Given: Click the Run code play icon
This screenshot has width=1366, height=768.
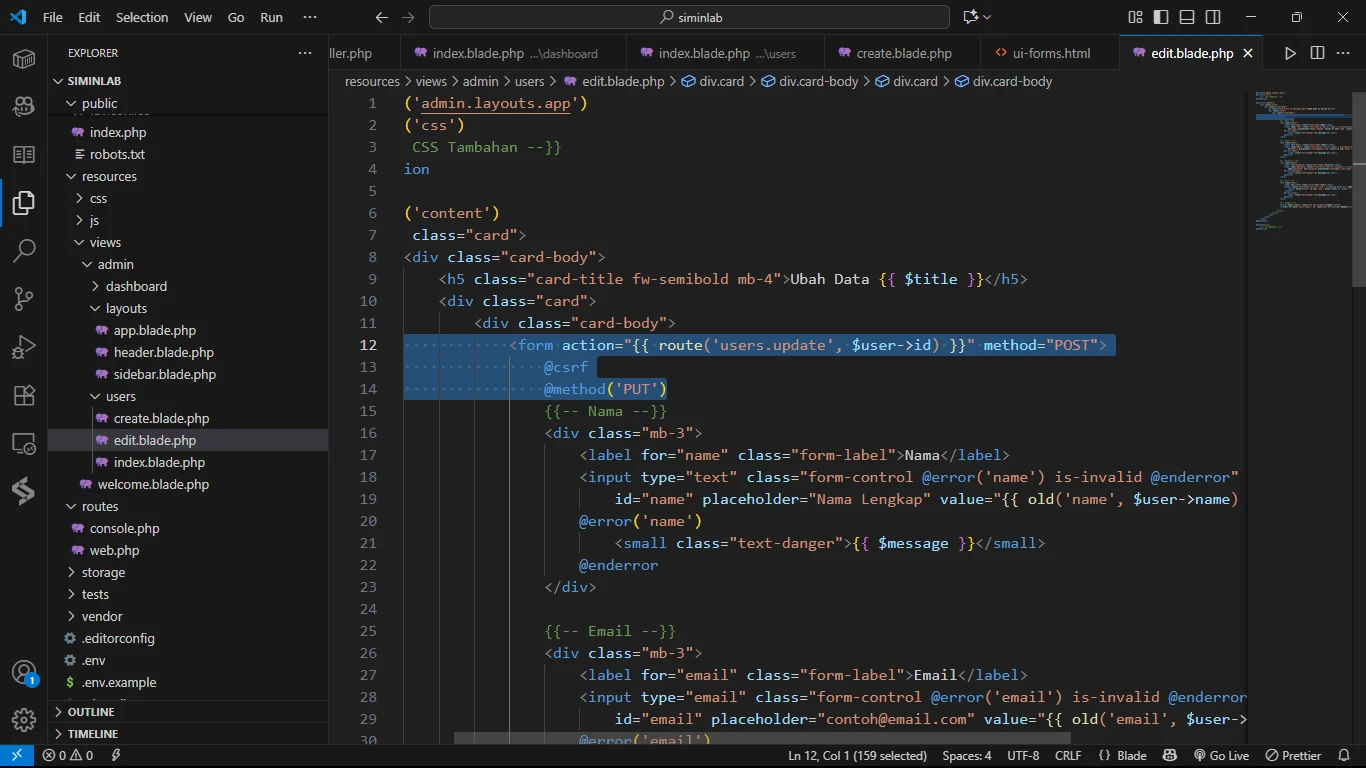Looking at the screenshot, I should 1290,53.
